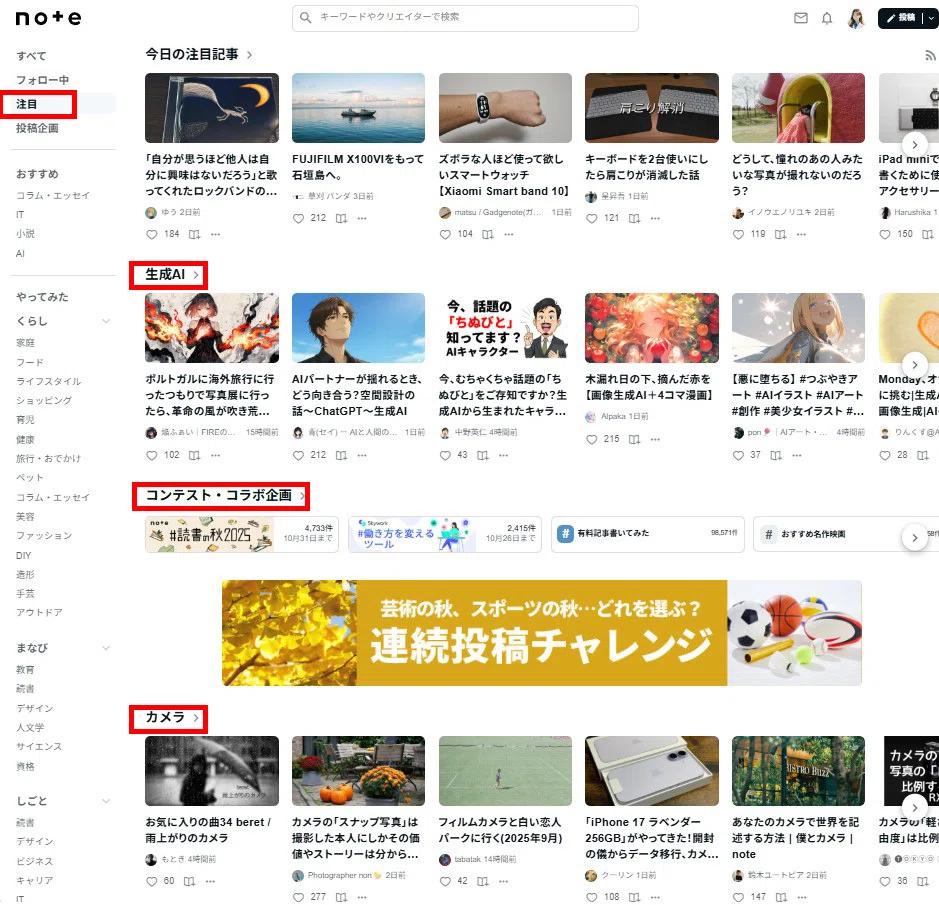
Task: Click the 投稿 post button
Action: (x=901, y=18)
